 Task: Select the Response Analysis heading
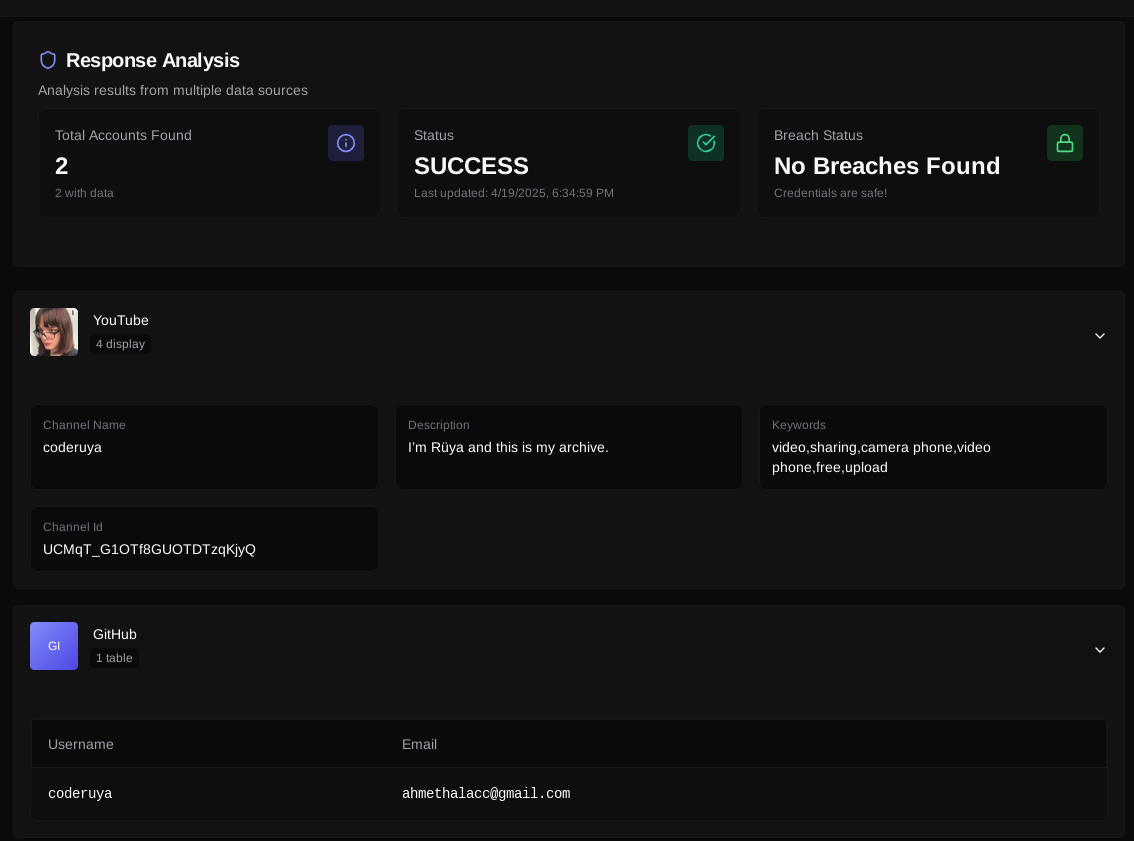pyautogui.click(x=153, y=60)
